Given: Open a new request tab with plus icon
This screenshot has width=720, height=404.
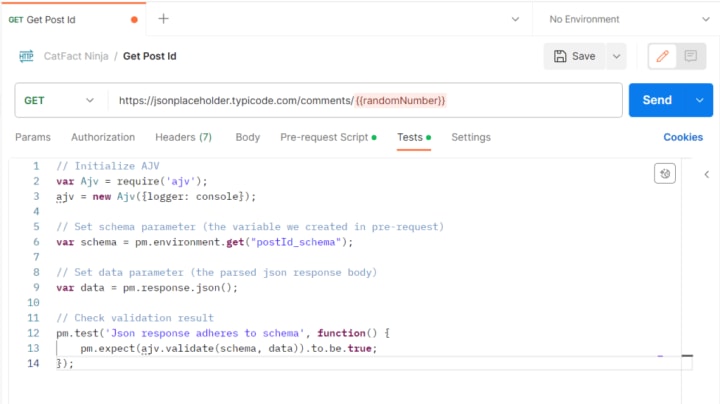Looking at the screenshot, I should 163,19.
